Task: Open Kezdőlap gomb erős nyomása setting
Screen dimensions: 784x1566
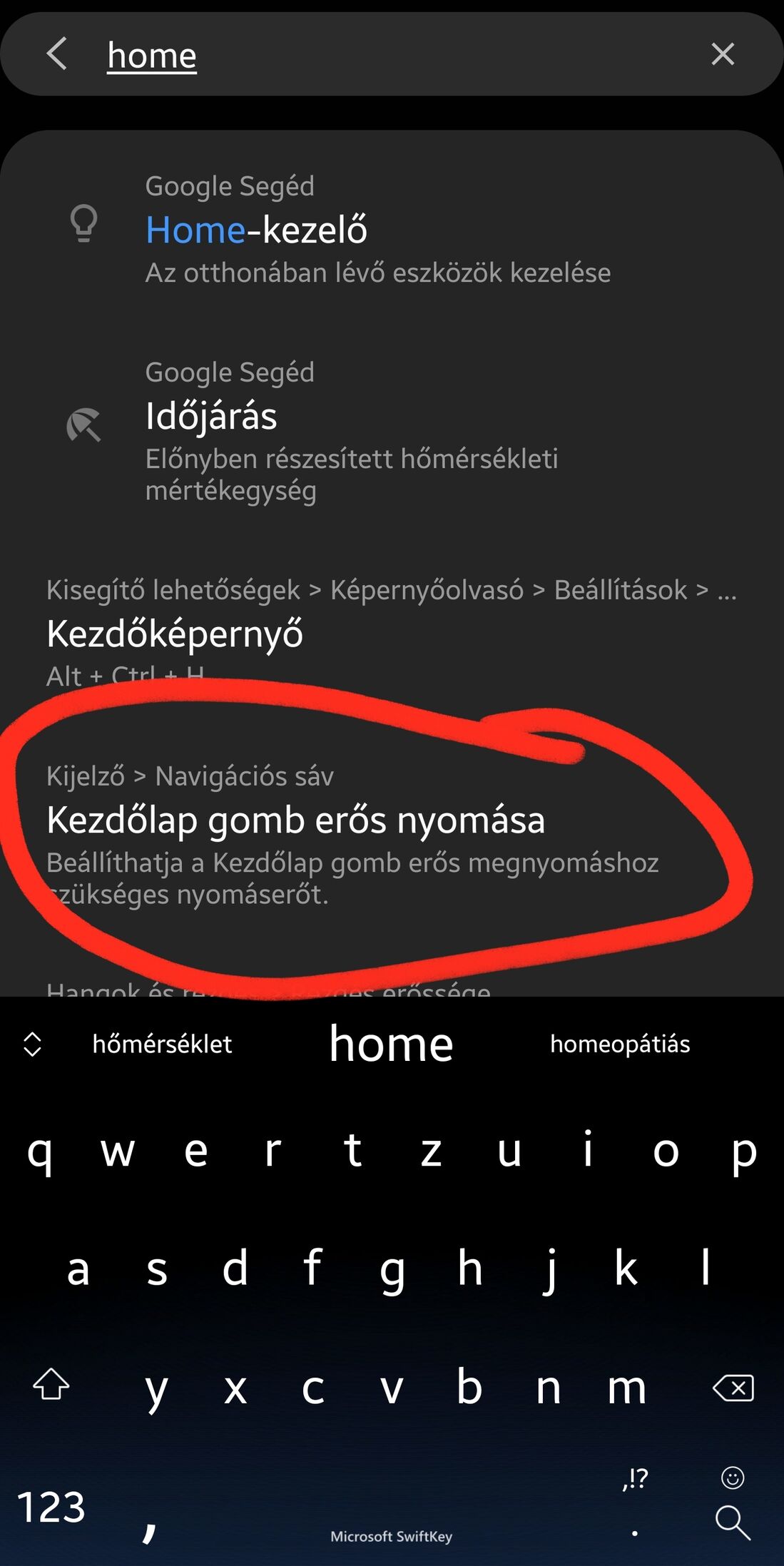Action: (x=392, y=835)
